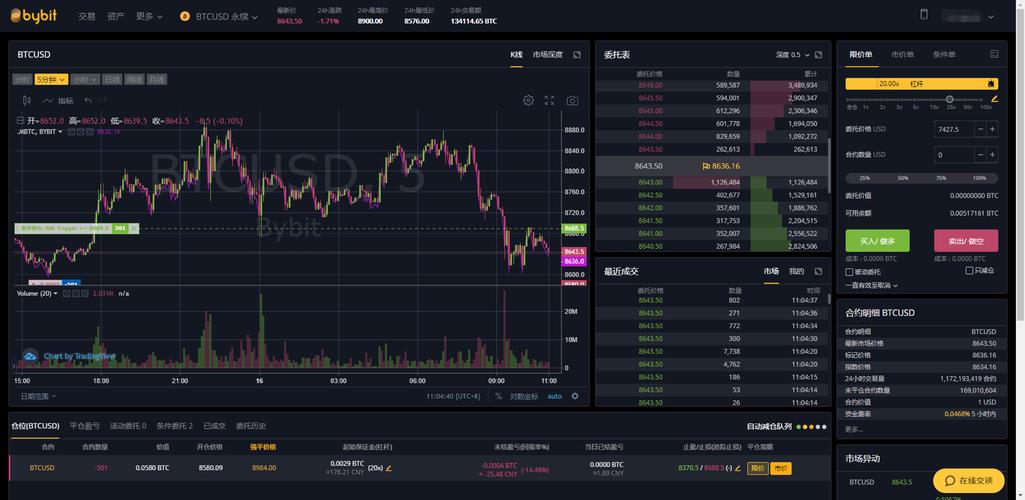The image size is (1025, 500).
Task: Open the BTCUSD 永续 contract selector
Action: (x=219, y=16)
